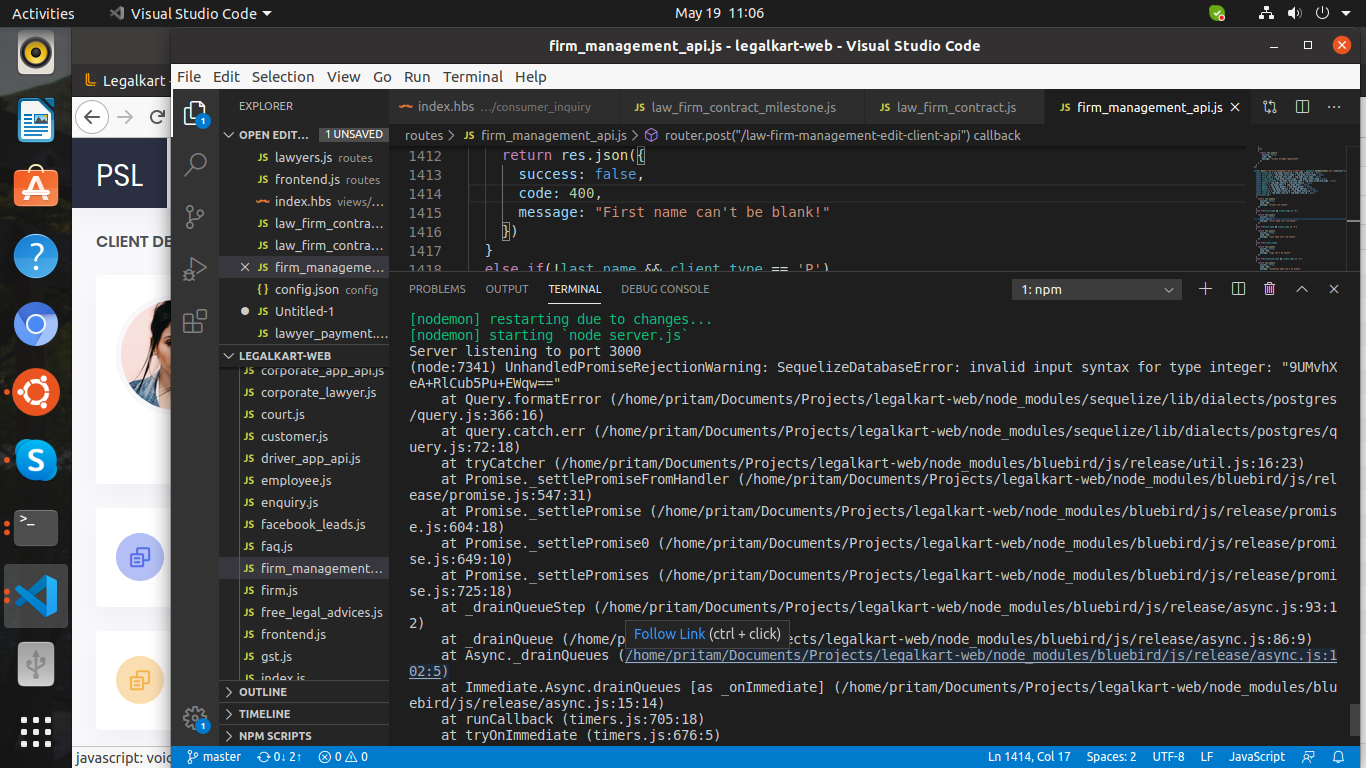Open the Terminal menu
Screen dimensions: 1366x768
[472, 77]
